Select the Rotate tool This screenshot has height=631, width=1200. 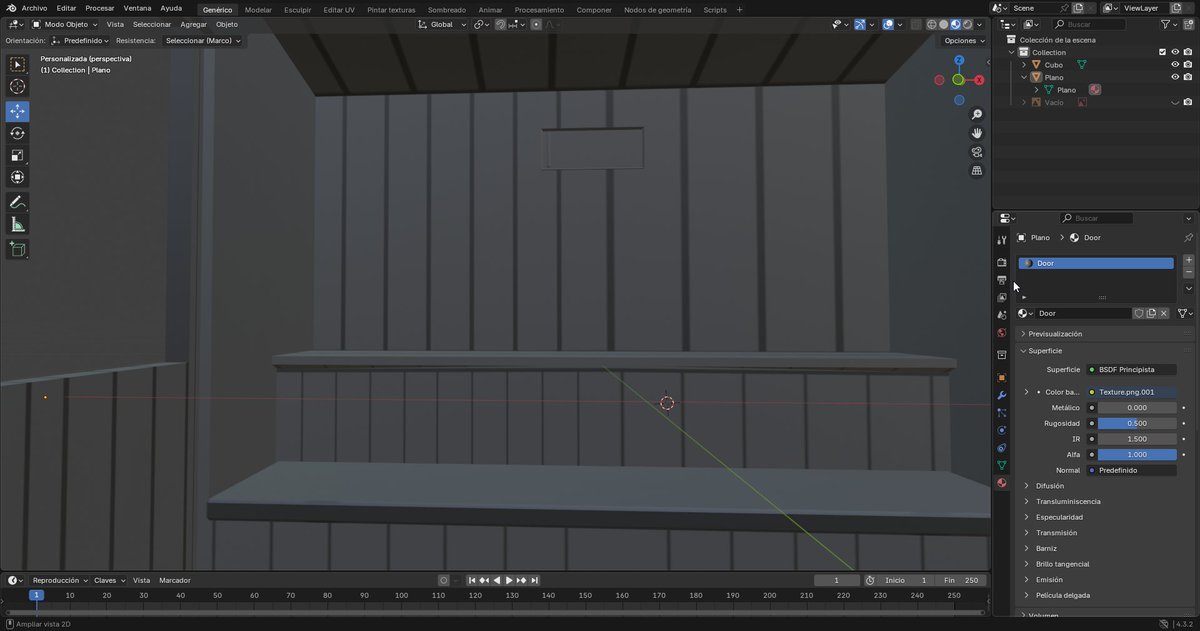(x=17, y=133)
